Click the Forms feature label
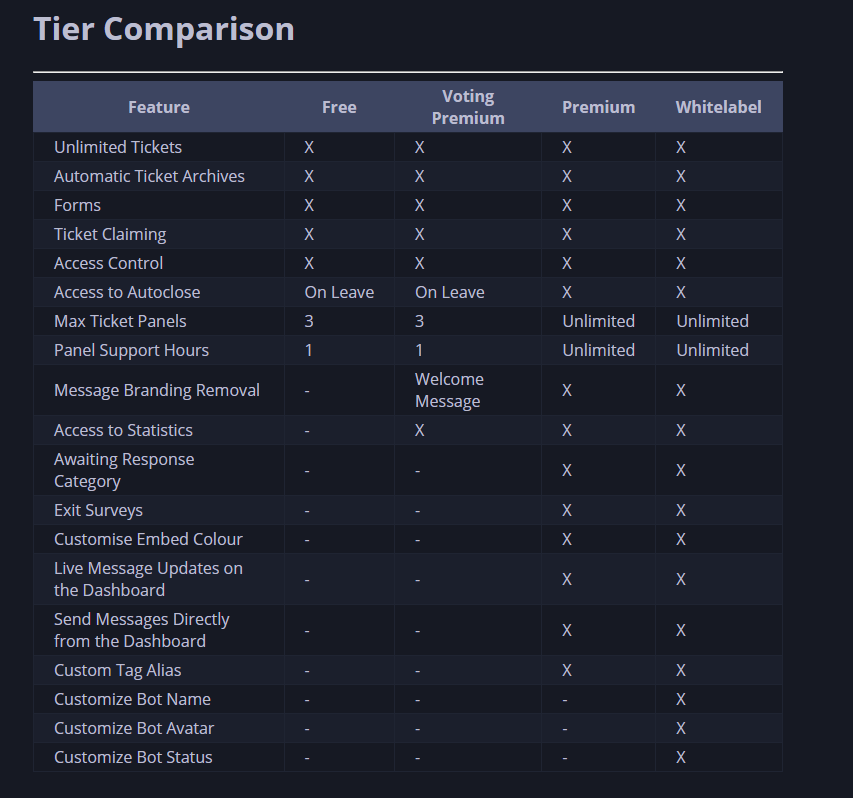This screenshot has width=853, height=798. click(77, 205)
